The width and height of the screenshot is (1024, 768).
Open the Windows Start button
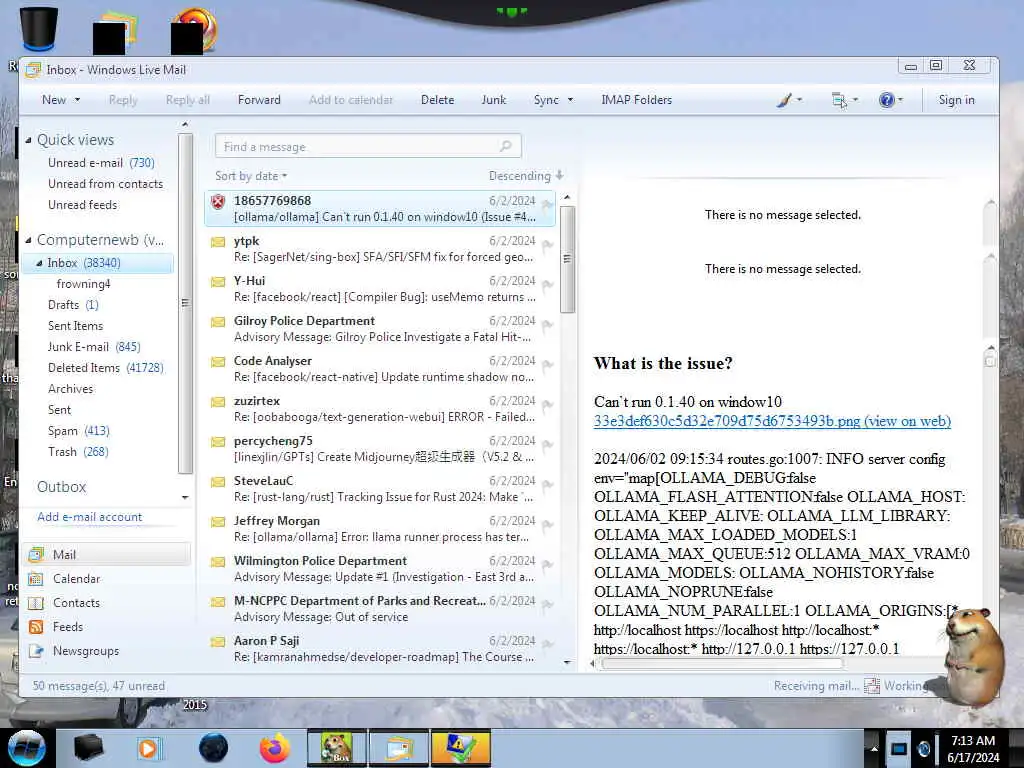pos(26,748)
